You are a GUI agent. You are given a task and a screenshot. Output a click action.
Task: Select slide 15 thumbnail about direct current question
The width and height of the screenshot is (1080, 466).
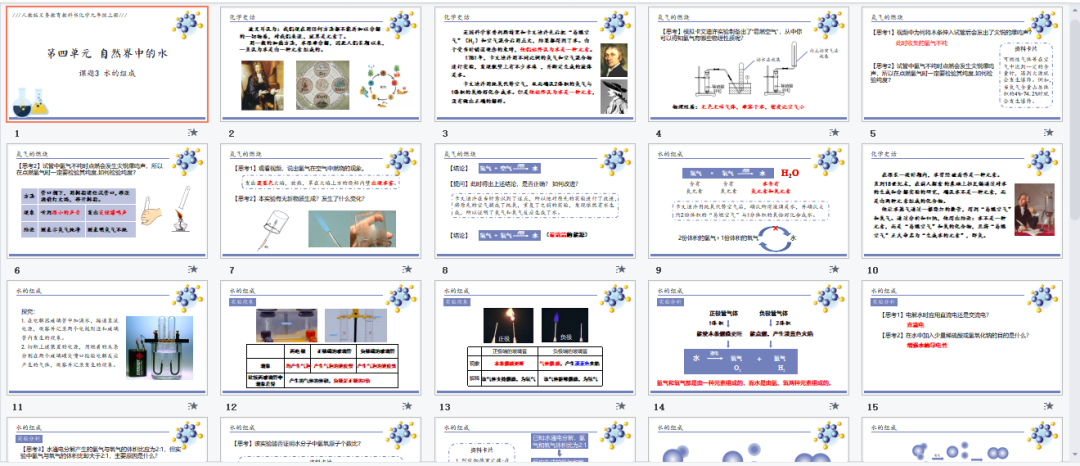pos(963,337)
